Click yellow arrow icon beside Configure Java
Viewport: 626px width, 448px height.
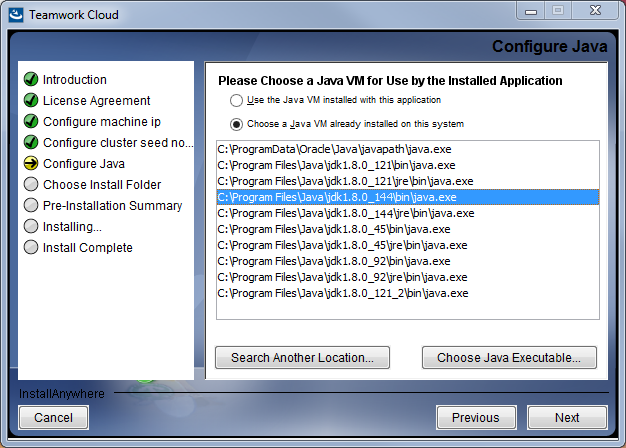31,163
